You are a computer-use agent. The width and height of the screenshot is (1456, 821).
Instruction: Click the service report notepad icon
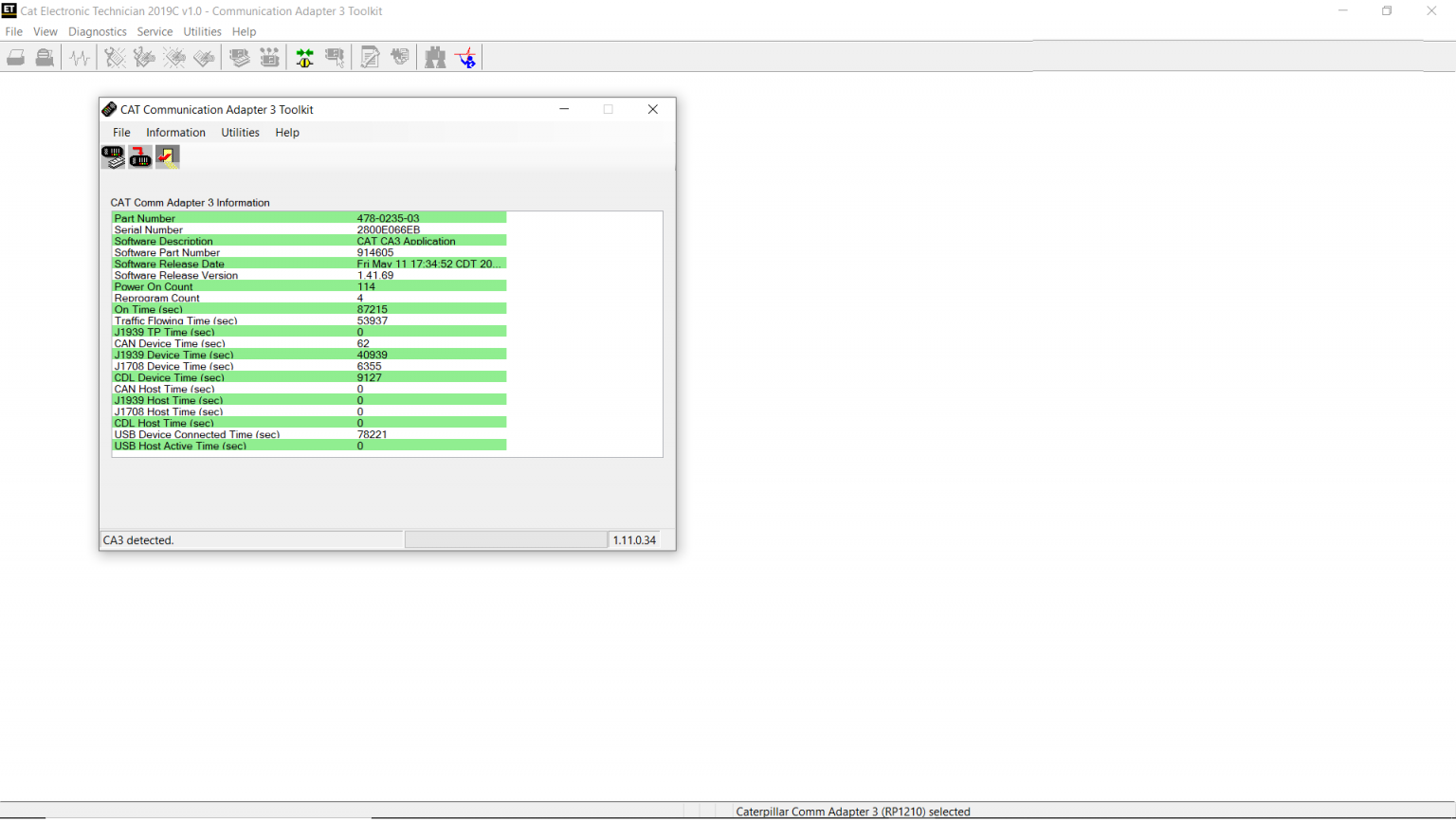[x=370, y=57]
